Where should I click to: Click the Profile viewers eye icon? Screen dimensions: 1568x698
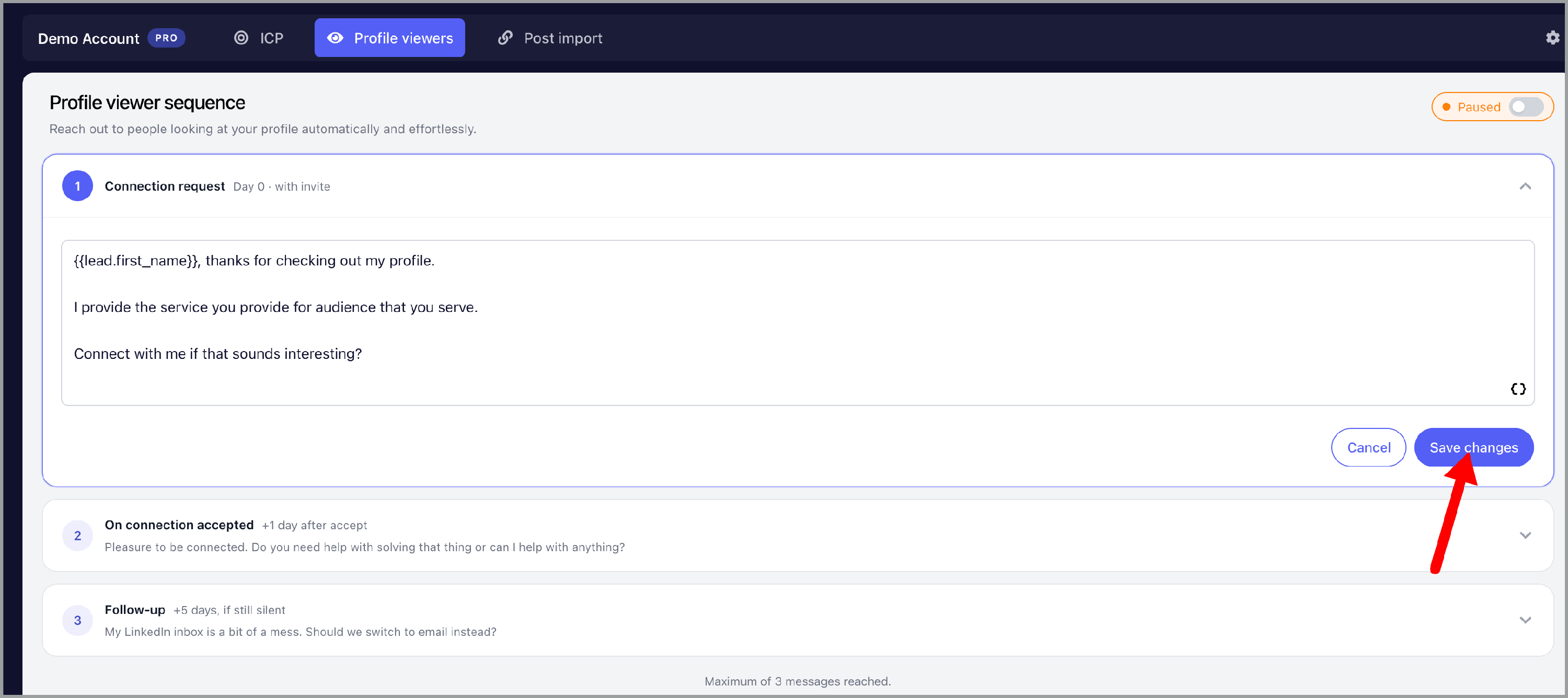tap(335, 38)
